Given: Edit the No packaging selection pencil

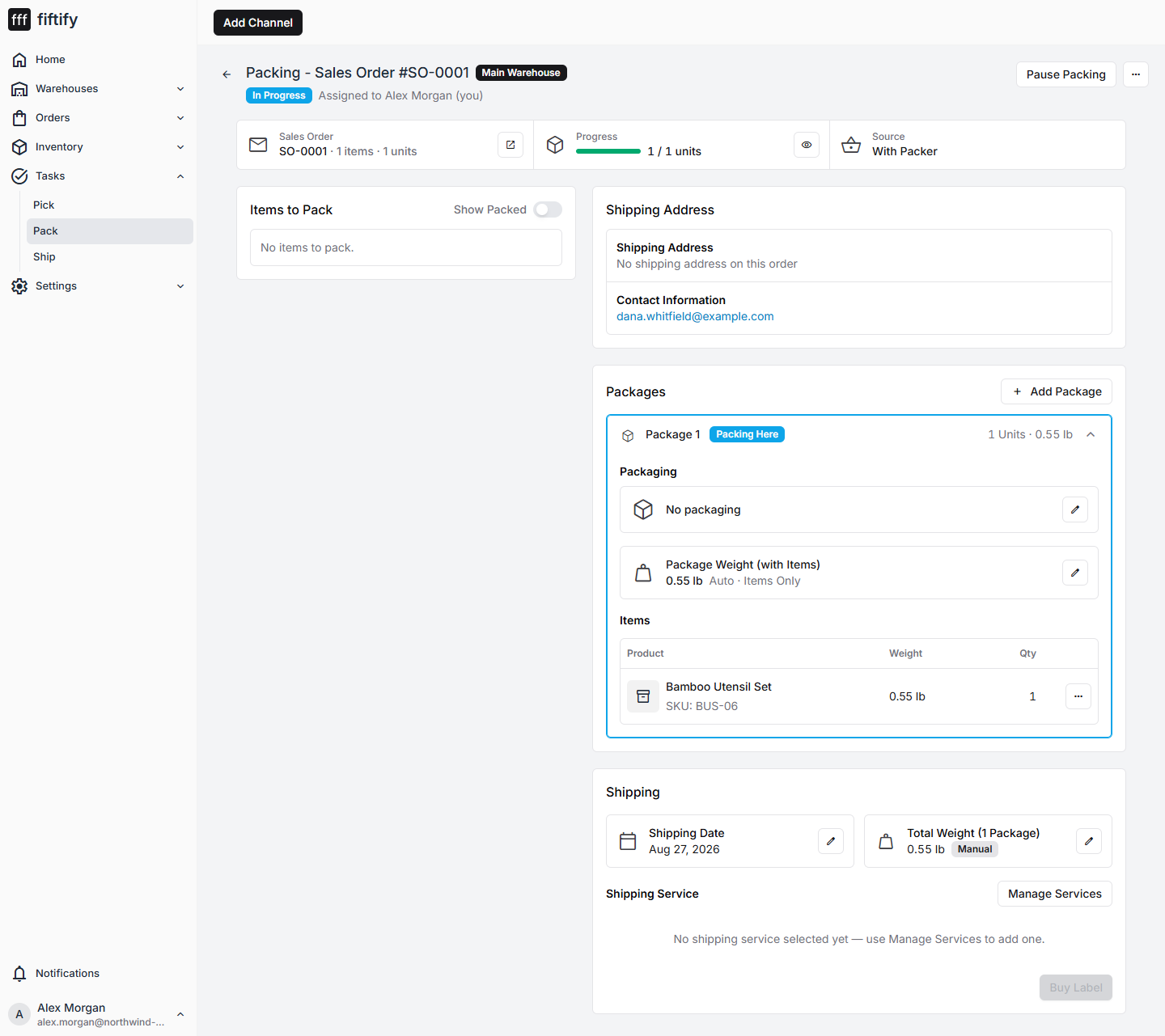Looking at the screenshot, I should (x=1075, y=510).
